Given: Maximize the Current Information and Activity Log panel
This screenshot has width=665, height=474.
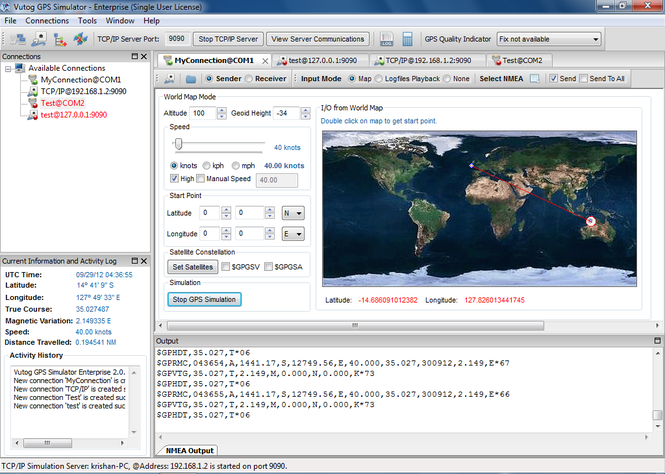Looking at the screenshot, I should tap(135, 261).
